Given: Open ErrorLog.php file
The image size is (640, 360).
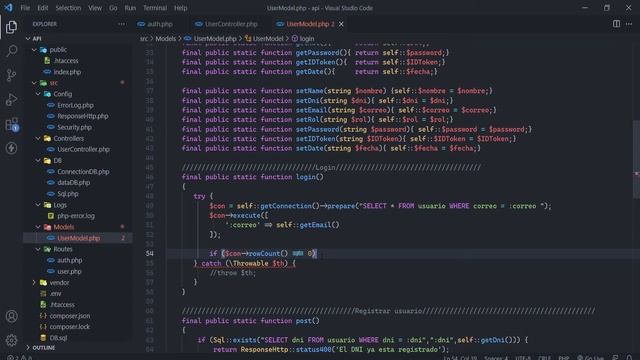Looking at the screenshot, I should click(76, 105).
